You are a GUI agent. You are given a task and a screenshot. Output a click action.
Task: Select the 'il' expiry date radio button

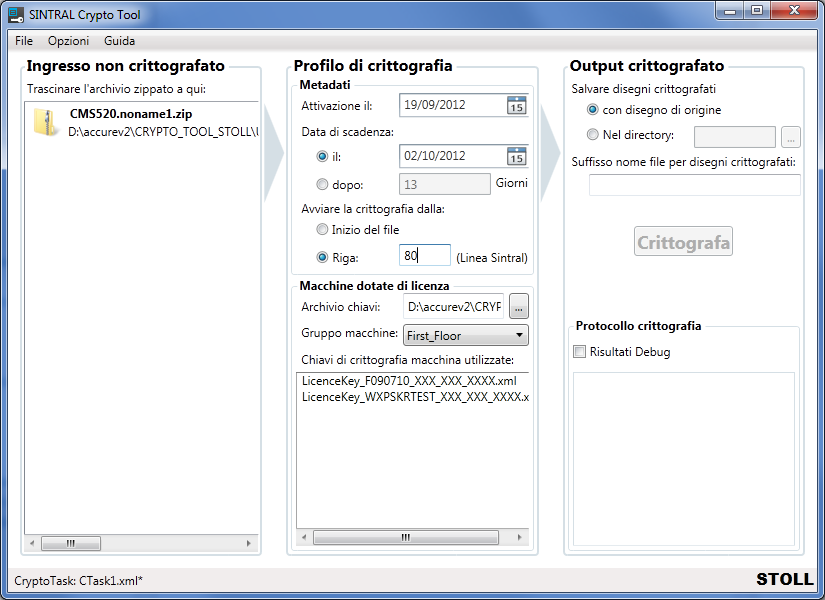pyautogui.click(x=322, y=156)
